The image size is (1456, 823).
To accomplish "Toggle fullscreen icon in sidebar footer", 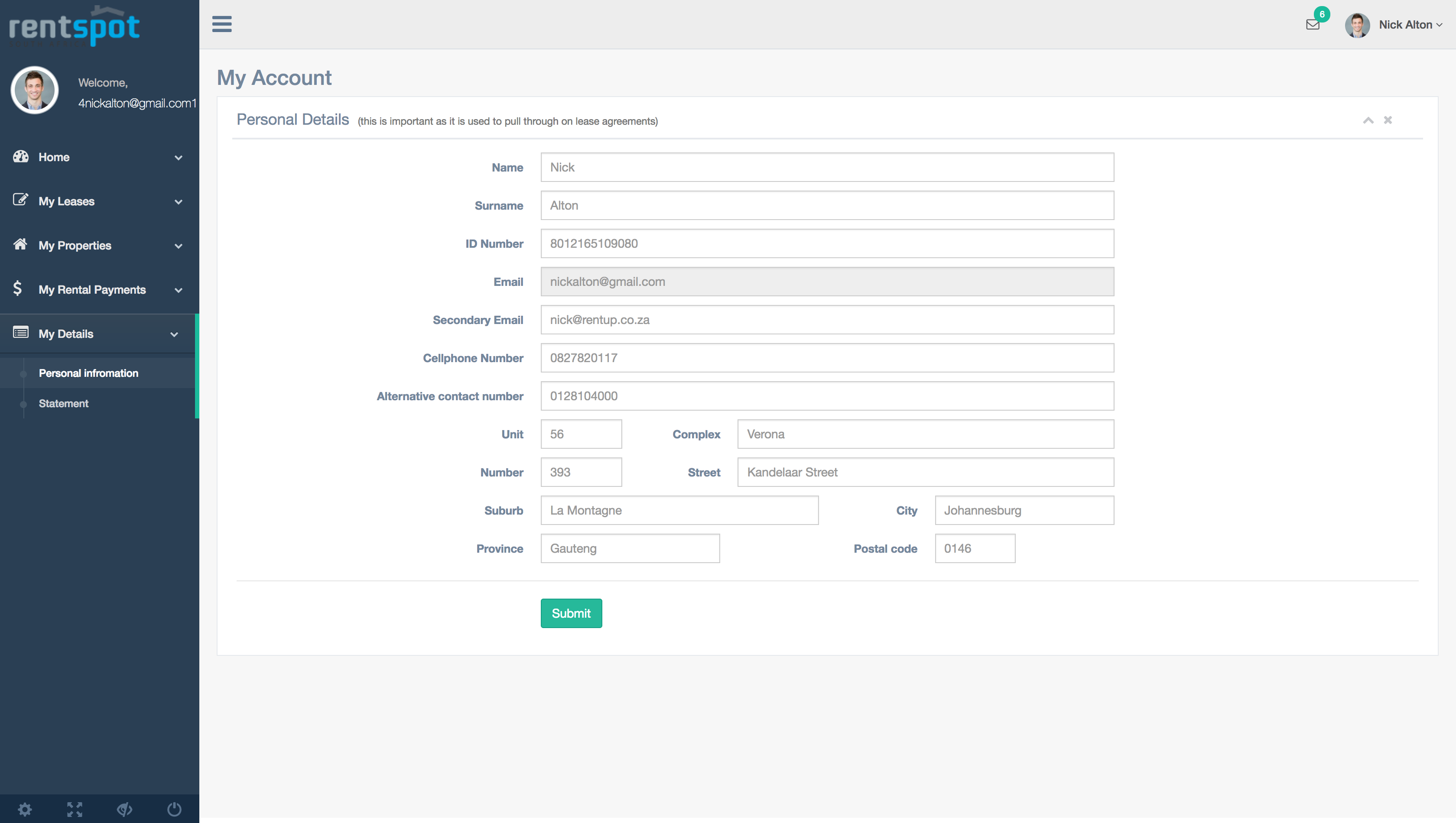I will [x=75, y=809].
